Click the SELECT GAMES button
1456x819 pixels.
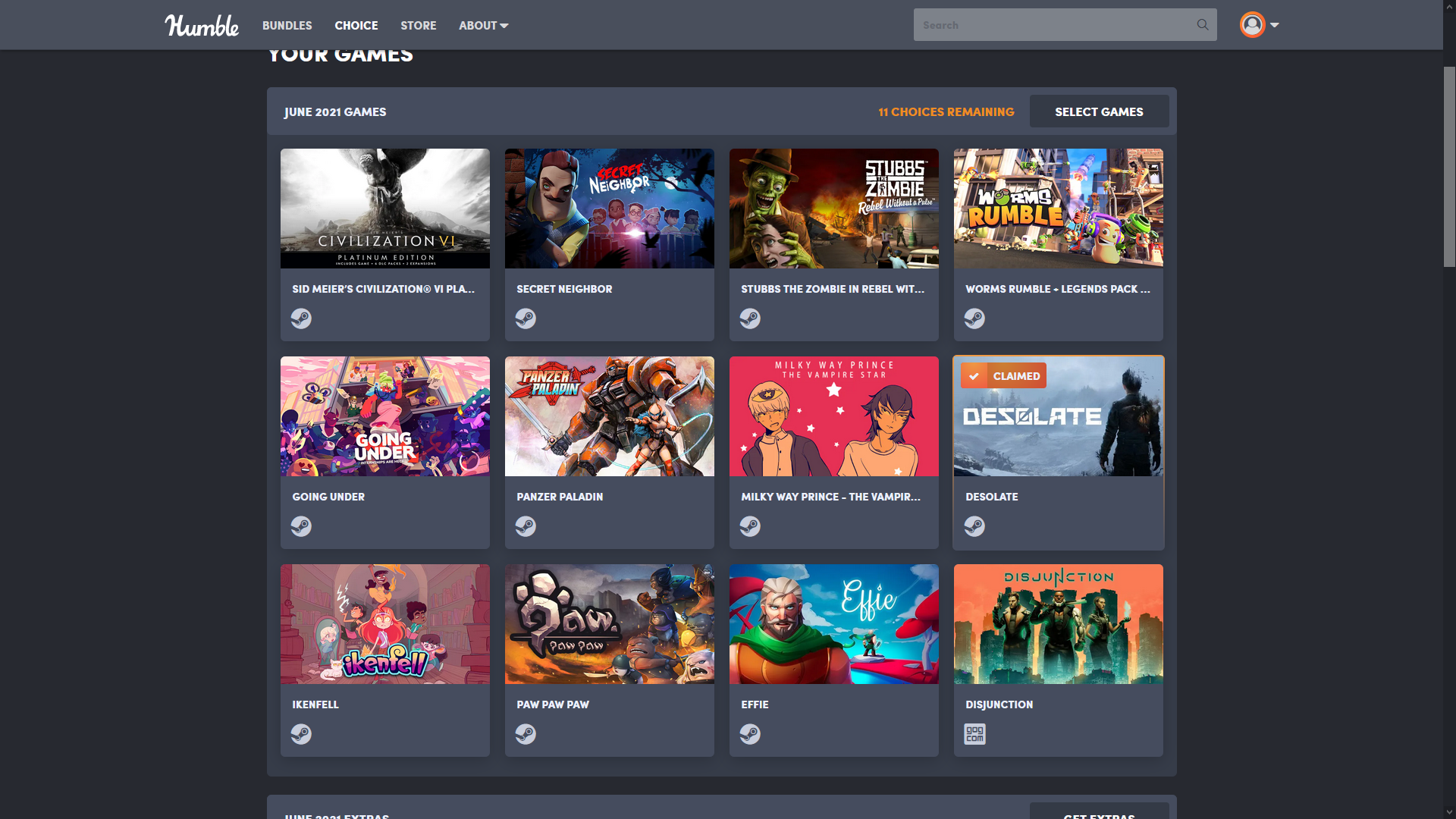coord(1098,111)
